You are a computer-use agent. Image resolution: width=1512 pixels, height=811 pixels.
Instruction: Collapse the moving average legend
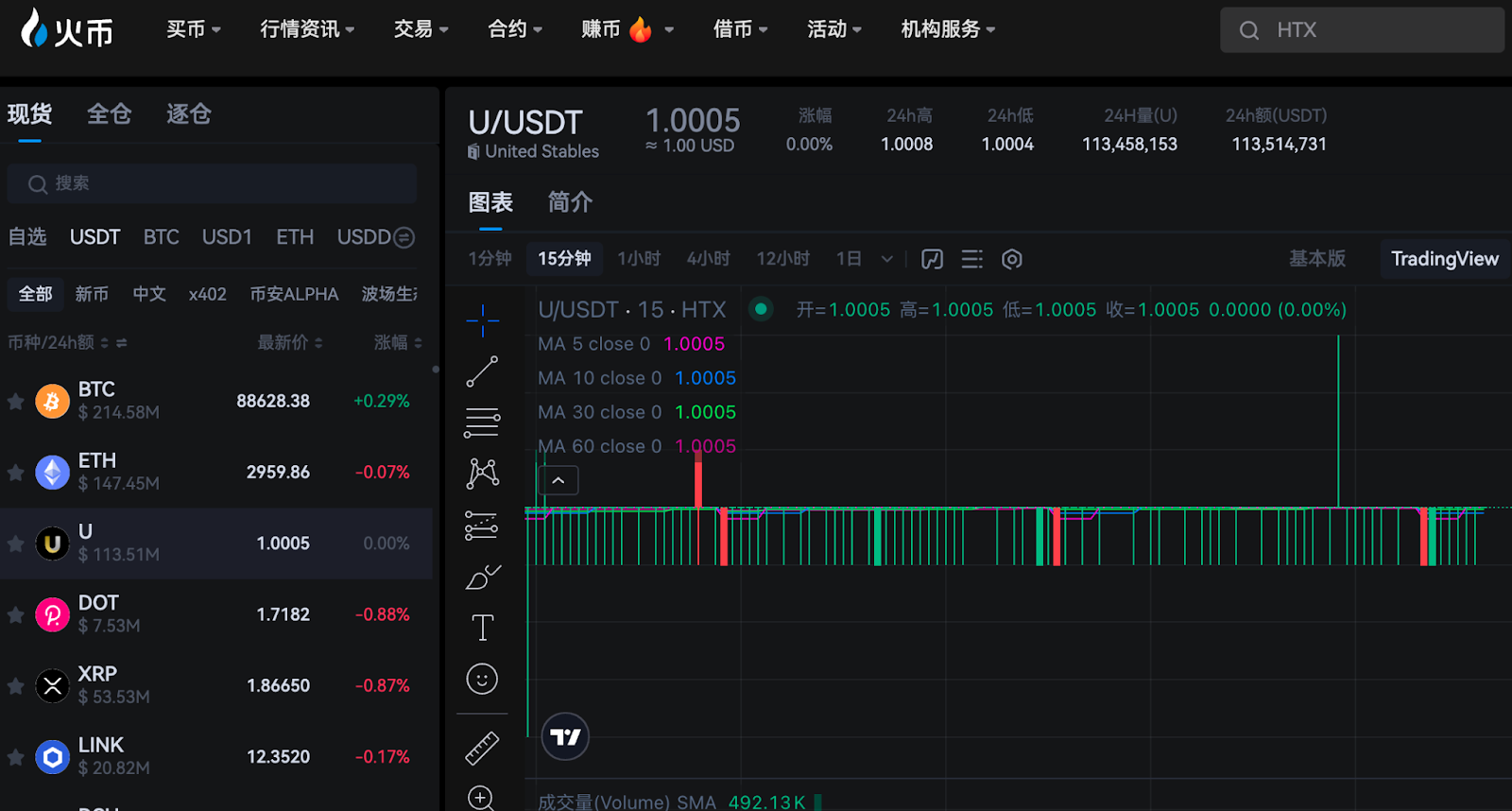click(558, 481)
